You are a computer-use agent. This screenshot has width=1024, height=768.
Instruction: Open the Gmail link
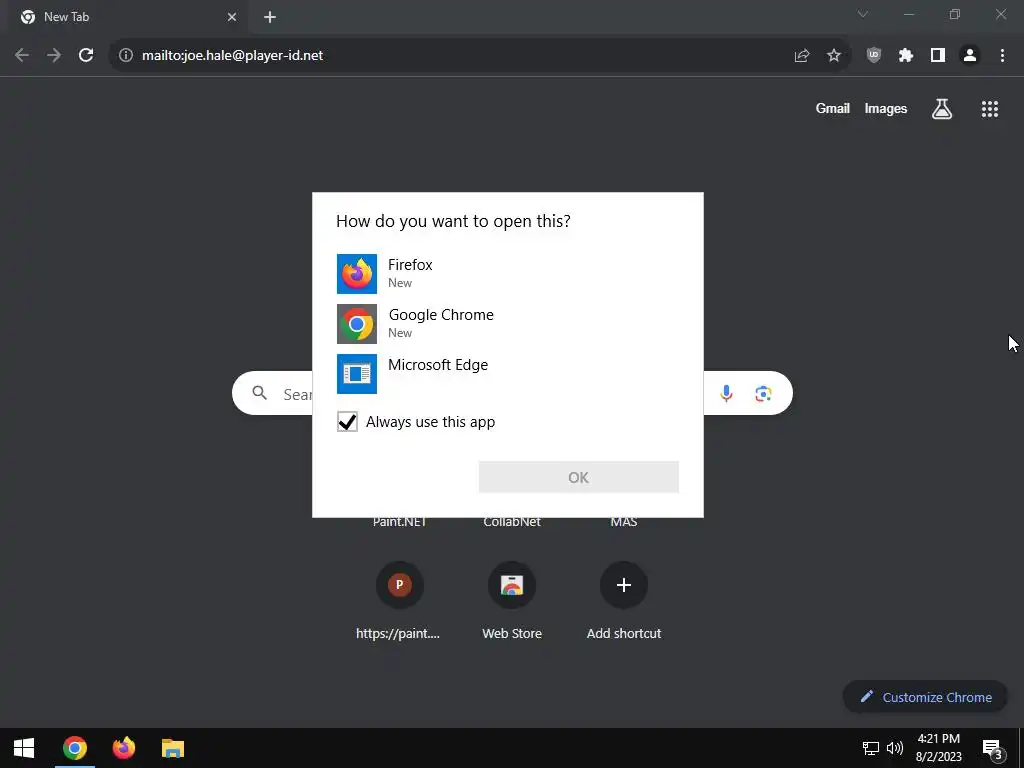click(x=833, y=108)
